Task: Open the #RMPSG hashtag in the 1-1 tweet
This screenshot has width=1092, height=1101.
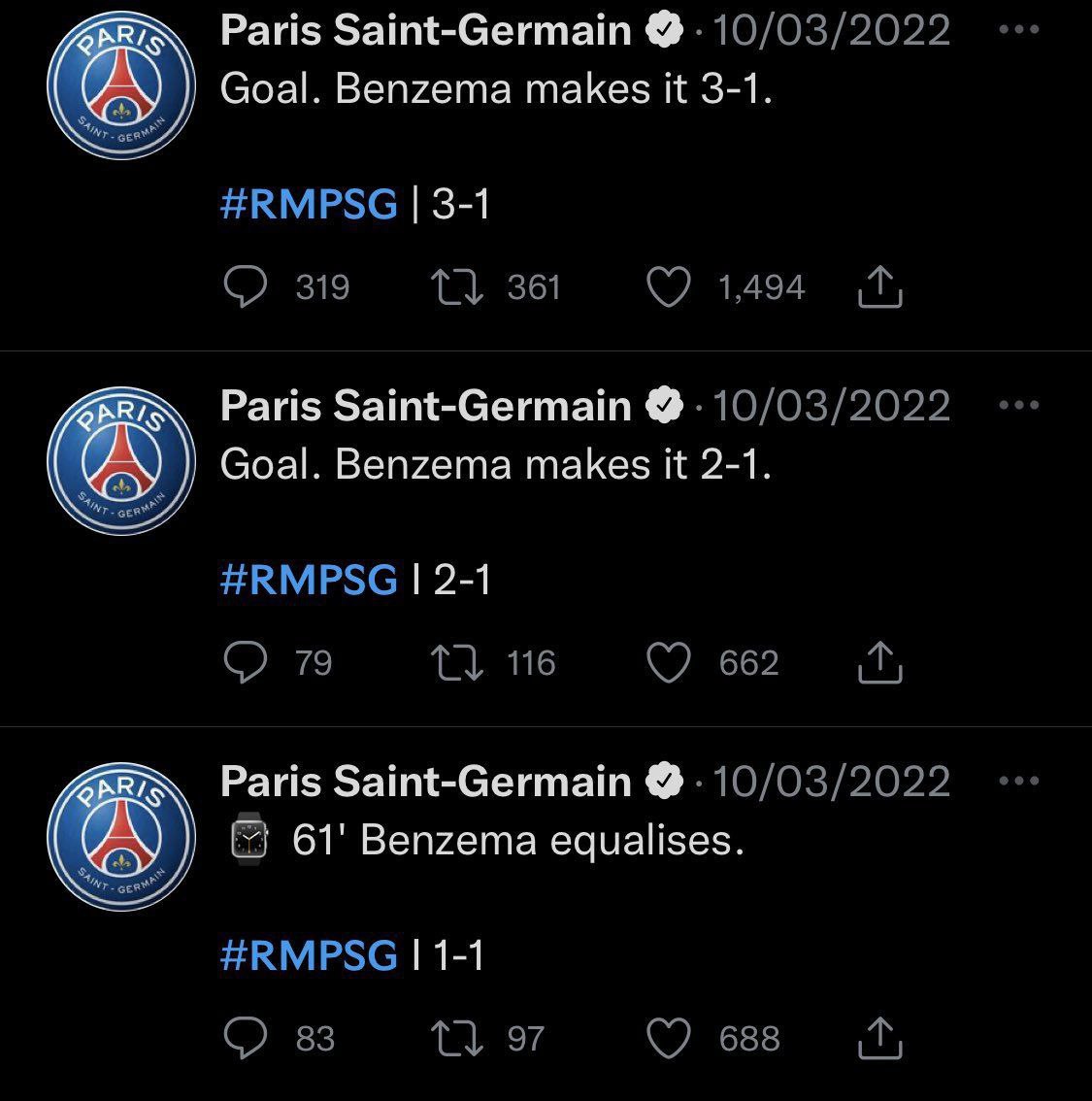Action: [x=309, y=955]
